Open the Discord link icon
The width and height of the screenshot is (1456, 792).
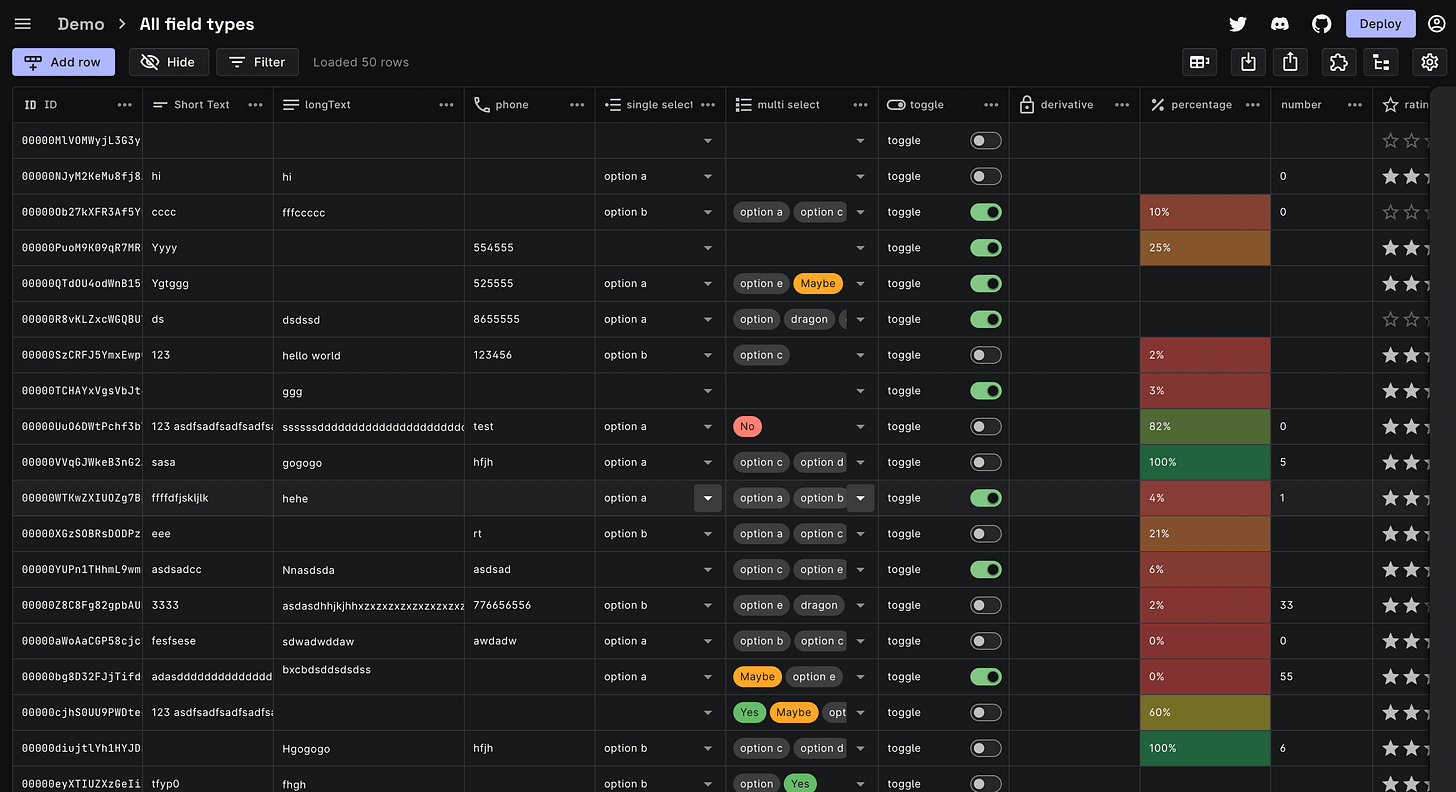point(1280,24)
